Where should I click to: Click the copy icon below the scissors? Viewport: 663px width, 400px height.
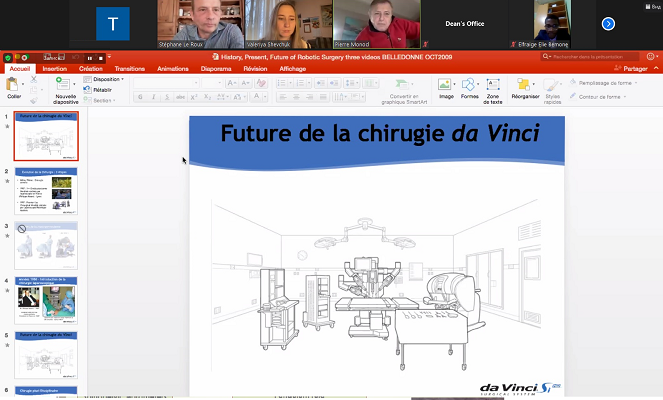coord(34,90)
